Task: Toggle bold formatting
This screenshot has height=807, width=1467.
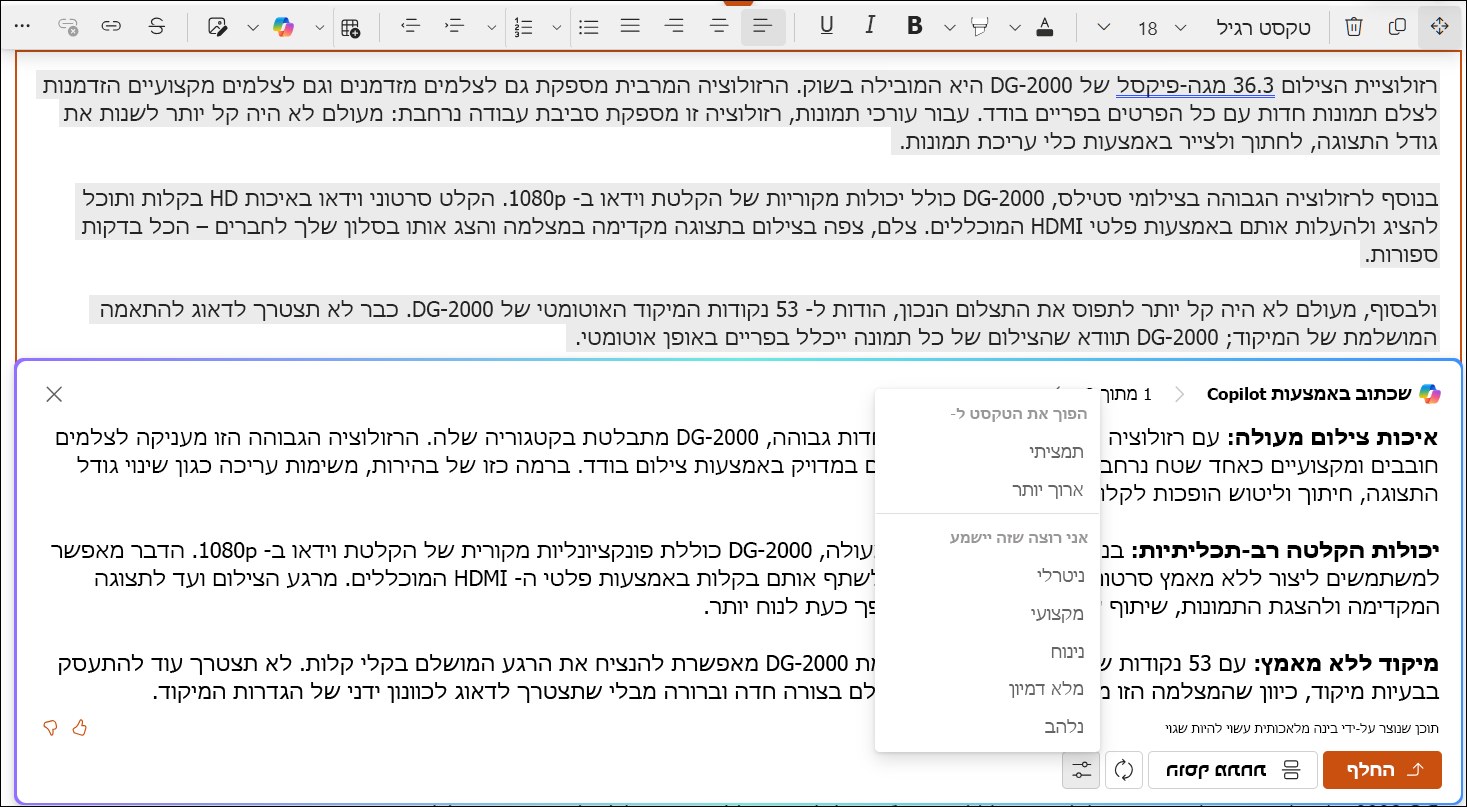Action: pyautogui.click(x=914, y=27)
